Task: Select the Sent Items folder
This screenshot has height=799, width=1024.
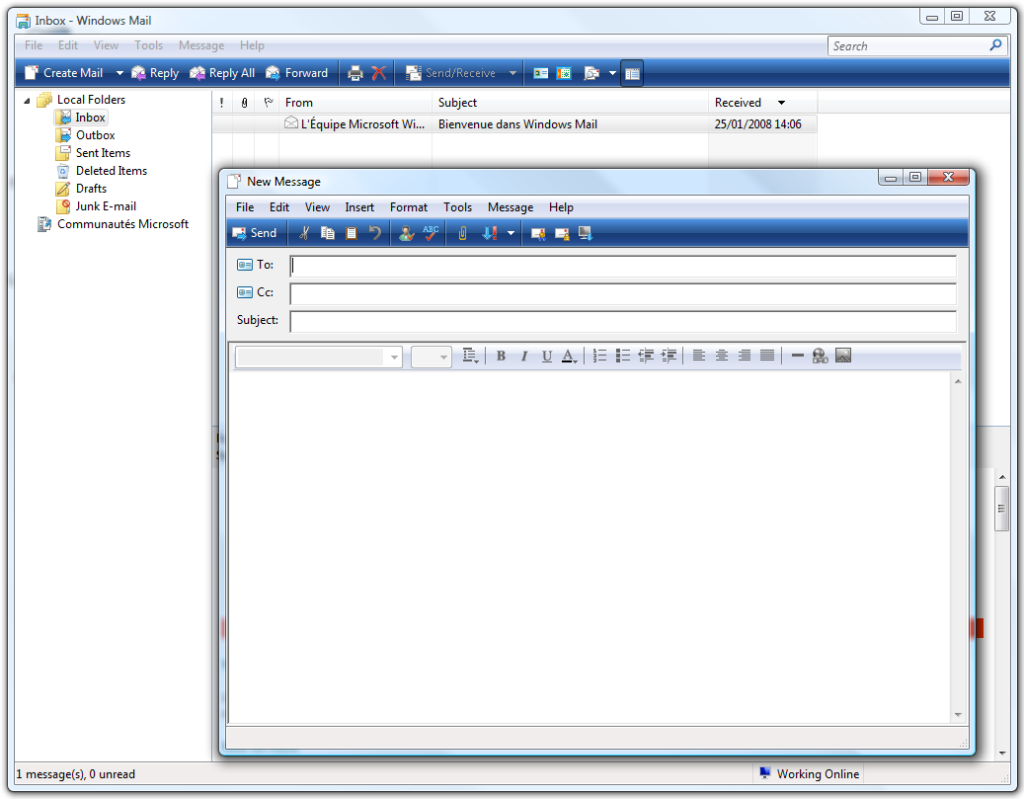Action: coord(93,153)
